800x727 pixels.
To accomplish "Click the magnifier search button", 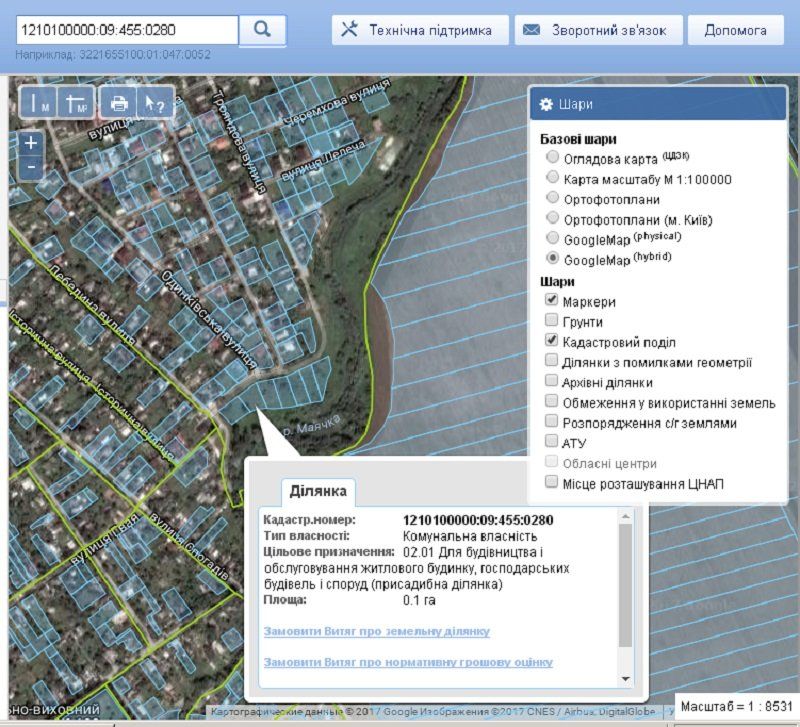I will coord(263,29).
